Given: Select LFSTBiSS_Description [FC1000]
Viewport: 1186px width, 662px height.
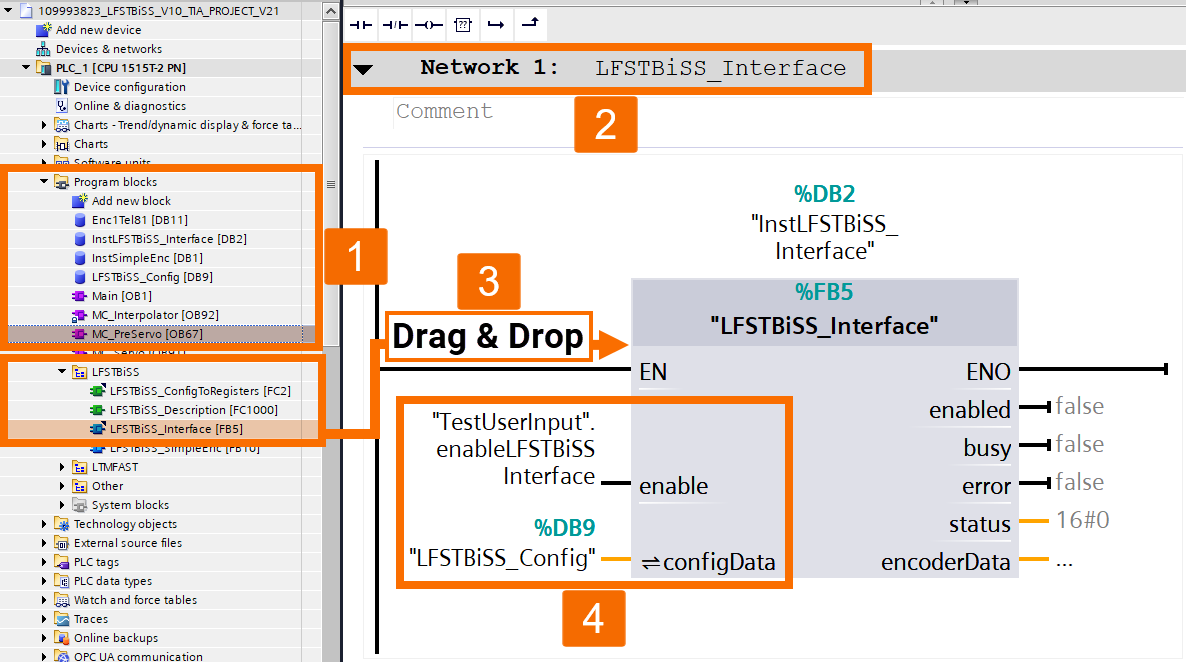Looking at the screenshot, I should pyautogui.click(x=194, y=409).
